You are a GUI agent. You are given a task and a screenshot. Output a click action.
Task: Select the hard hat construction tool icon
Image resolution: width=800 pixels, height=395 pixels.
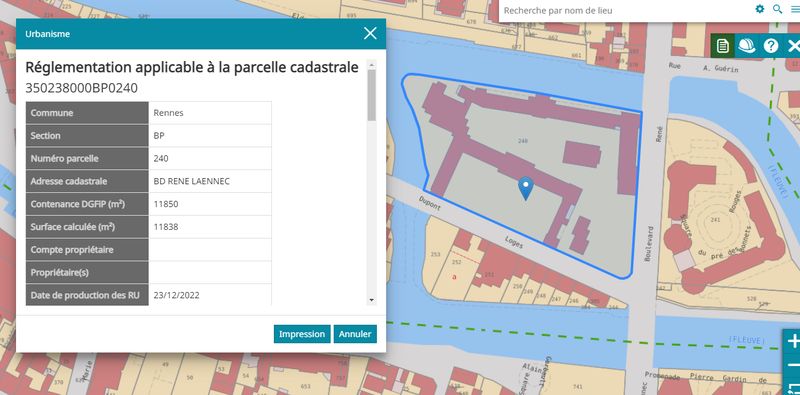[x=746, y=46]
